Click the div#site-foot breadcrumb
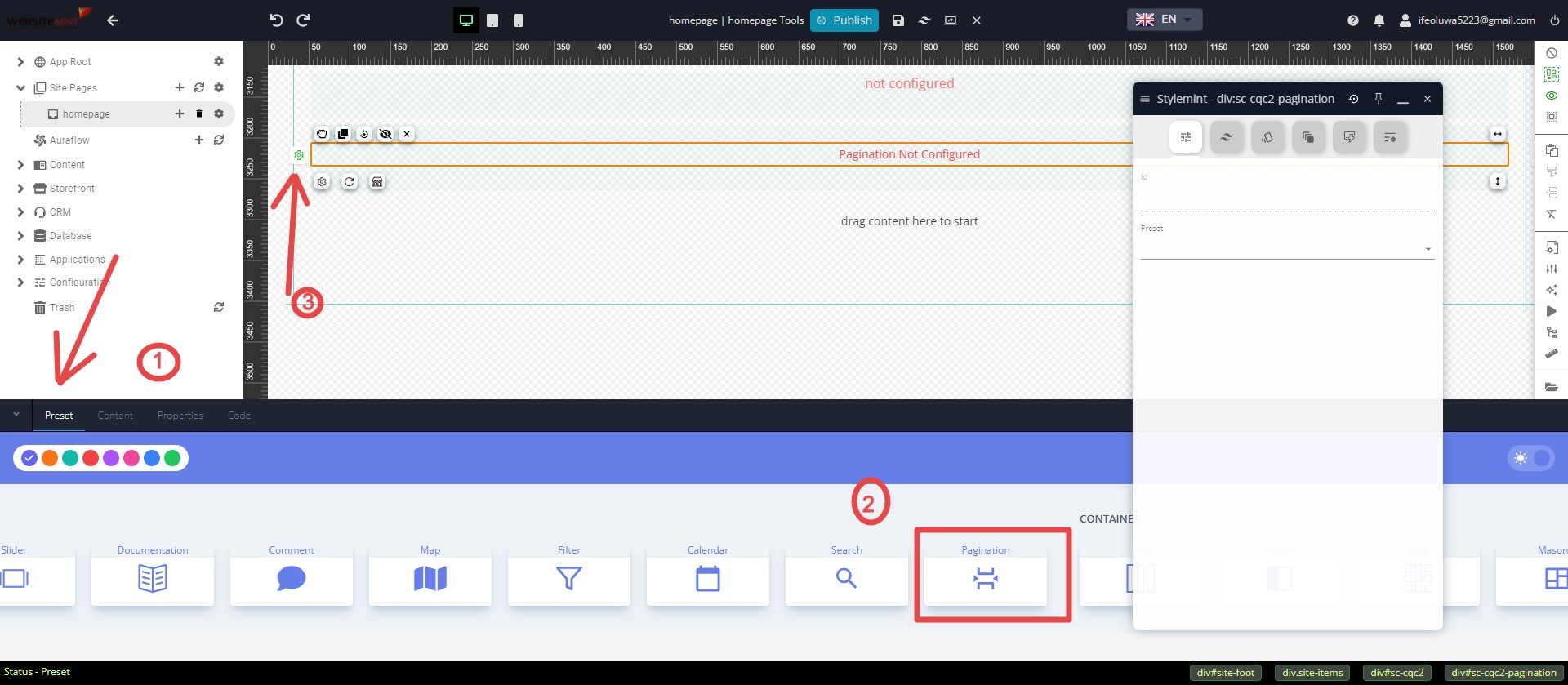 (1225, 673)
